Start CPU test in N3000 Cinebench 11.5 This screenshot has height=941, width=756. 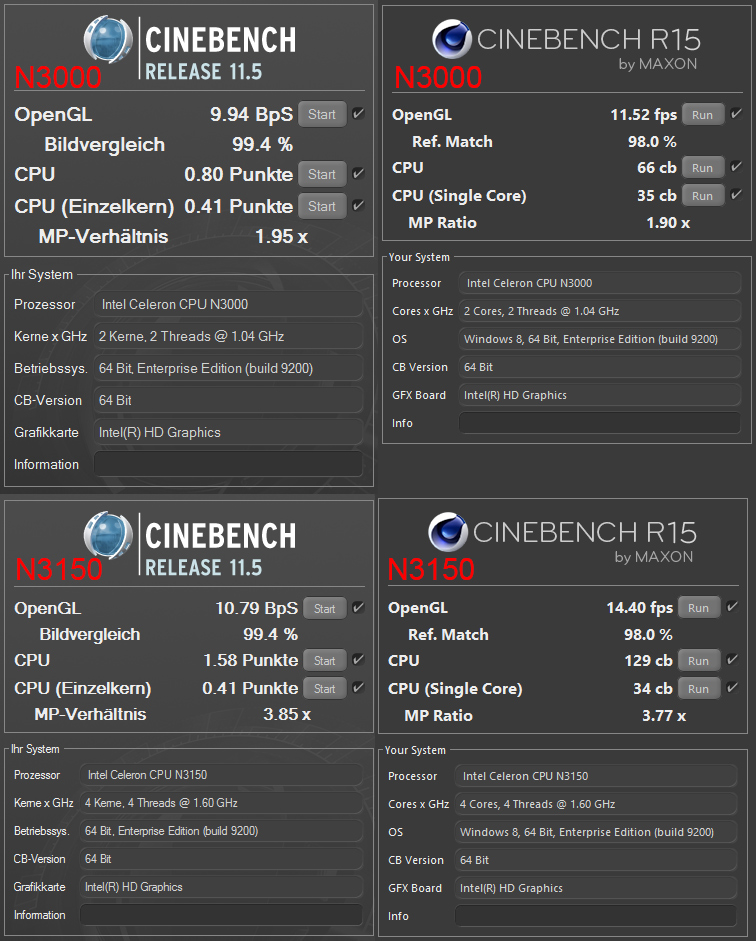322,174
